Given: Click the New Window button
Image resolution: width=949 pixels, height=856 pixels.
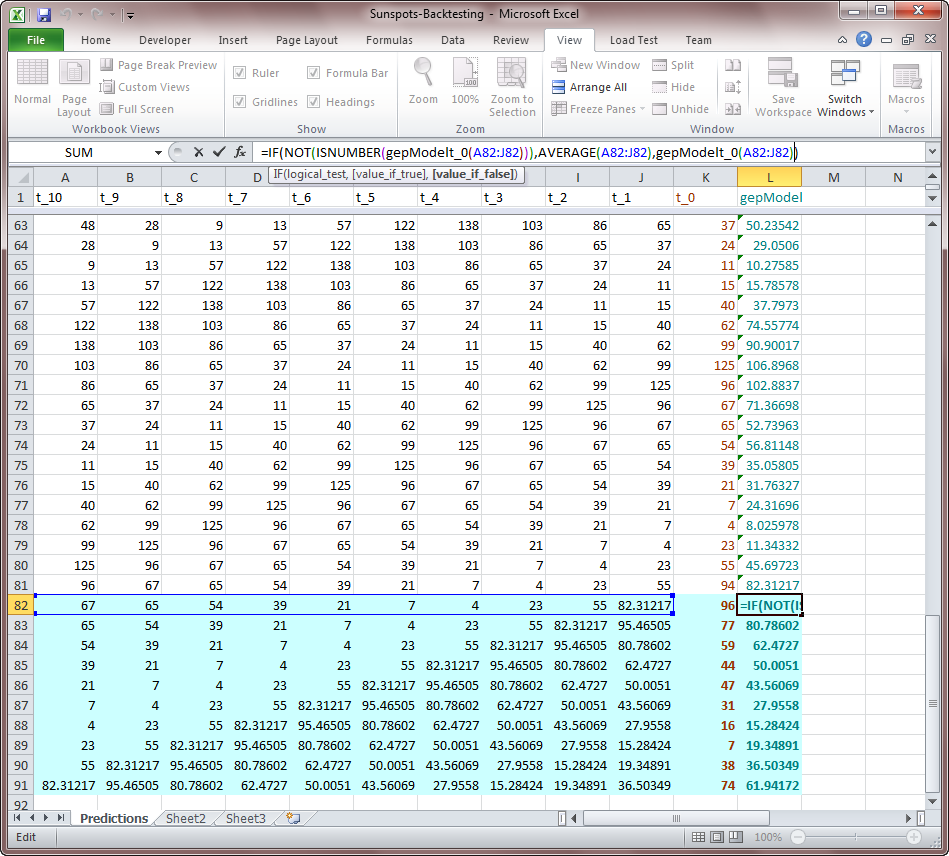Looking at the screenshot, I should tap(595, 65).
